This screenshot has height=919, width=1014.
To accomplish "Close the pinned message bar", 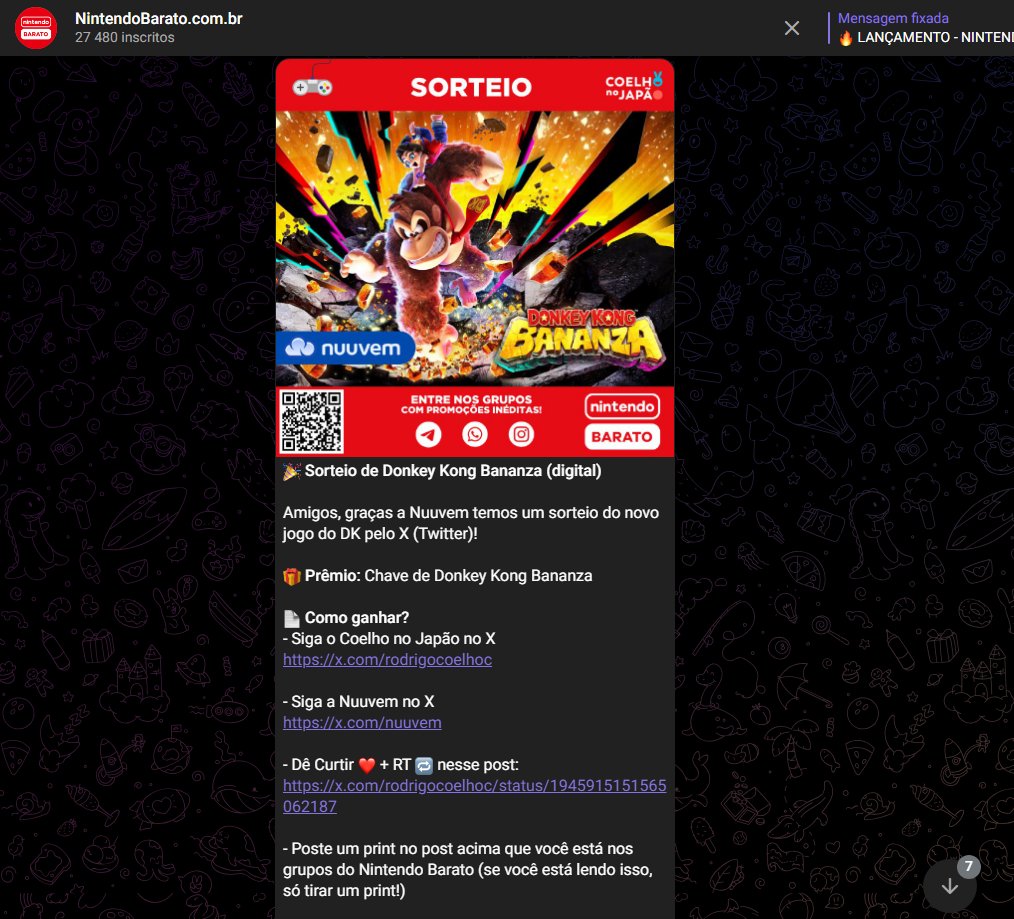I will (792, 28).
